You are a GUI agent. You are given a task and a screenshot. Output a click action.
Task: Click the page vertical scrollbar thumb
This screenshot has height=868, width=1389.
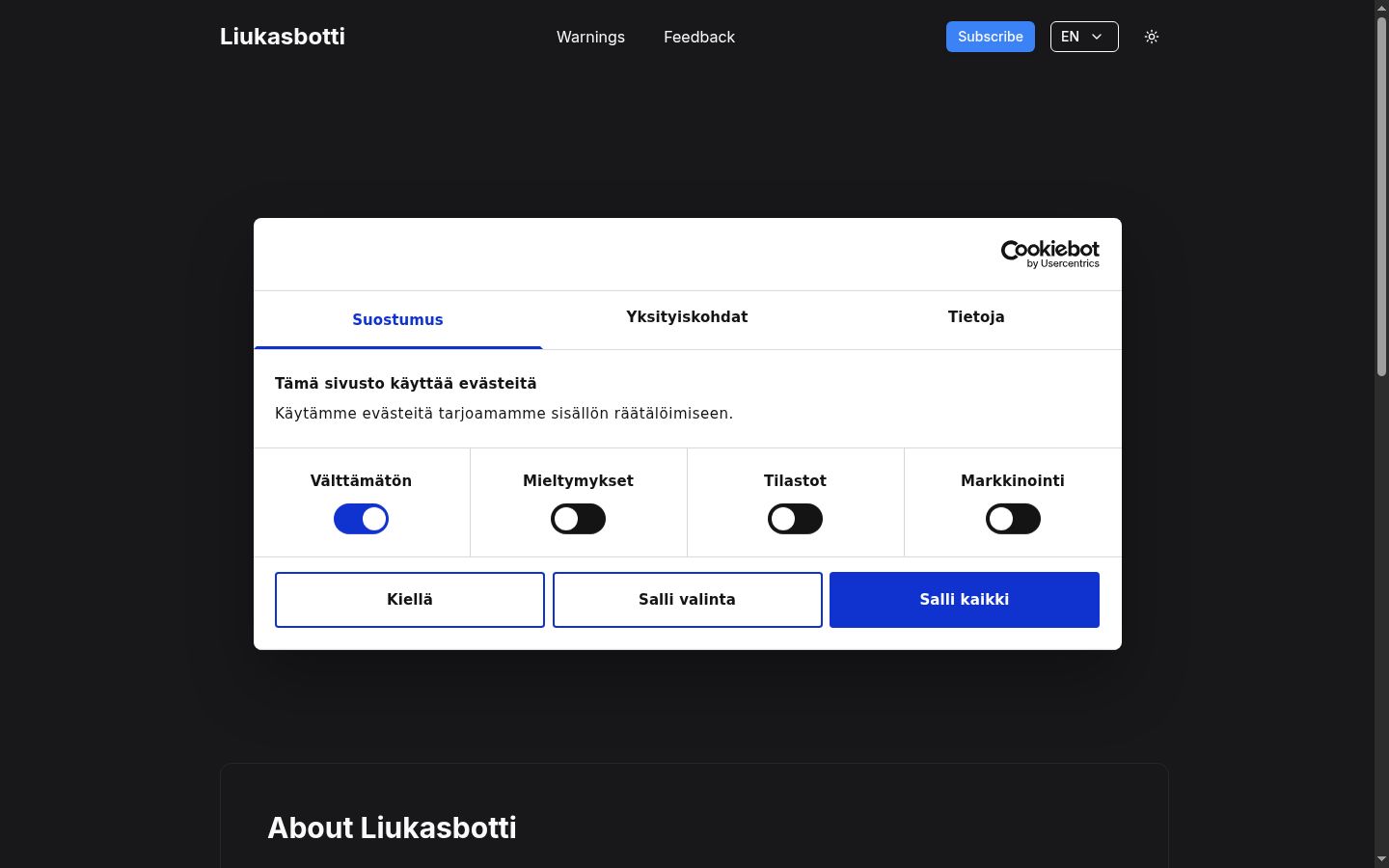click(x=1381, y=196)
